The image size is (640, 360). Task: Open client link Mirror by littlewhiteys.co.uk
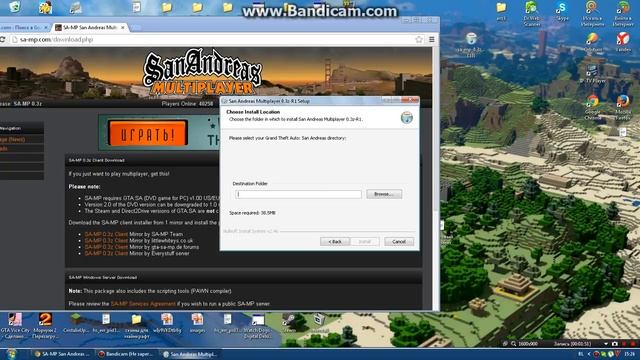(x=106, y=241)
